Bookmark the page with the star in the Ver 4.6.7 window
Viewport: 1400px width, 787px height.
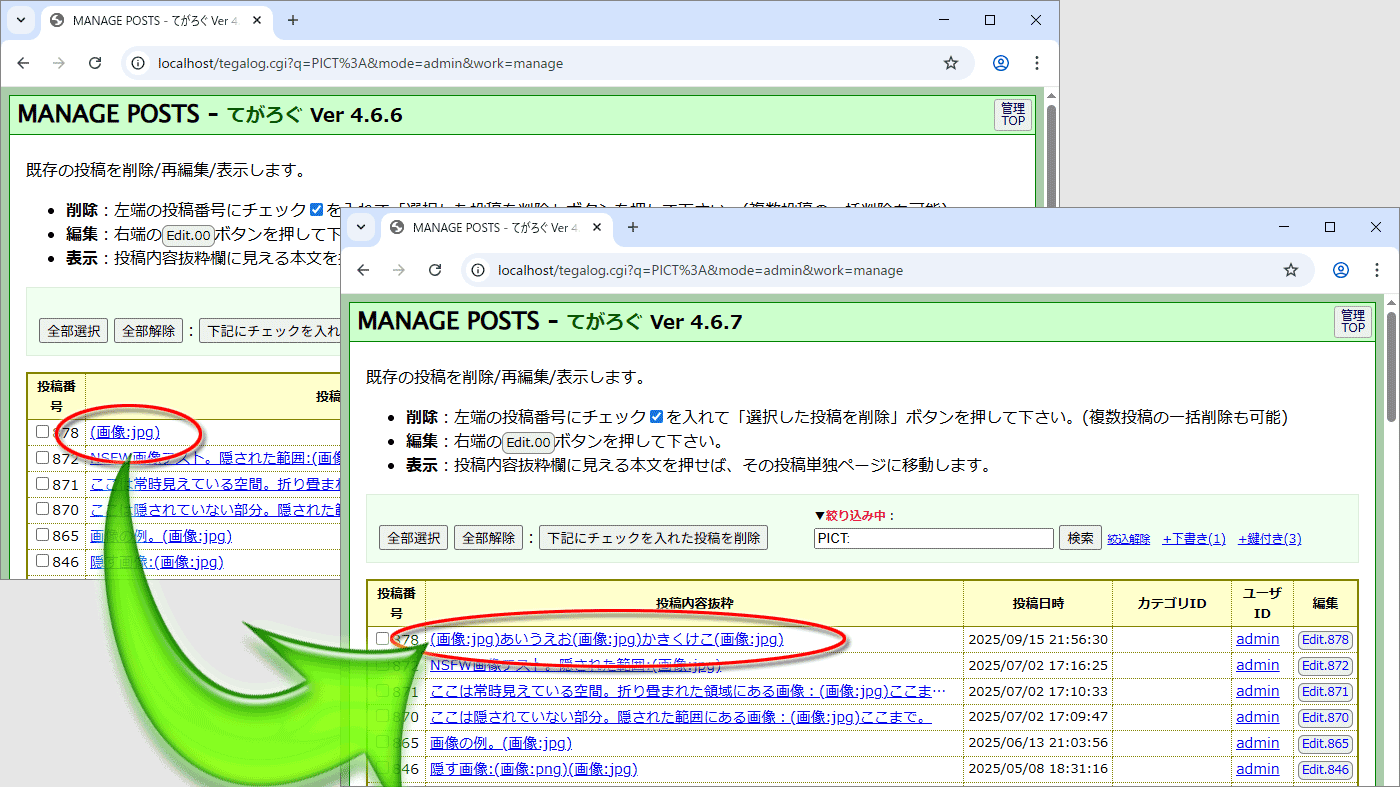(1291, 270)
